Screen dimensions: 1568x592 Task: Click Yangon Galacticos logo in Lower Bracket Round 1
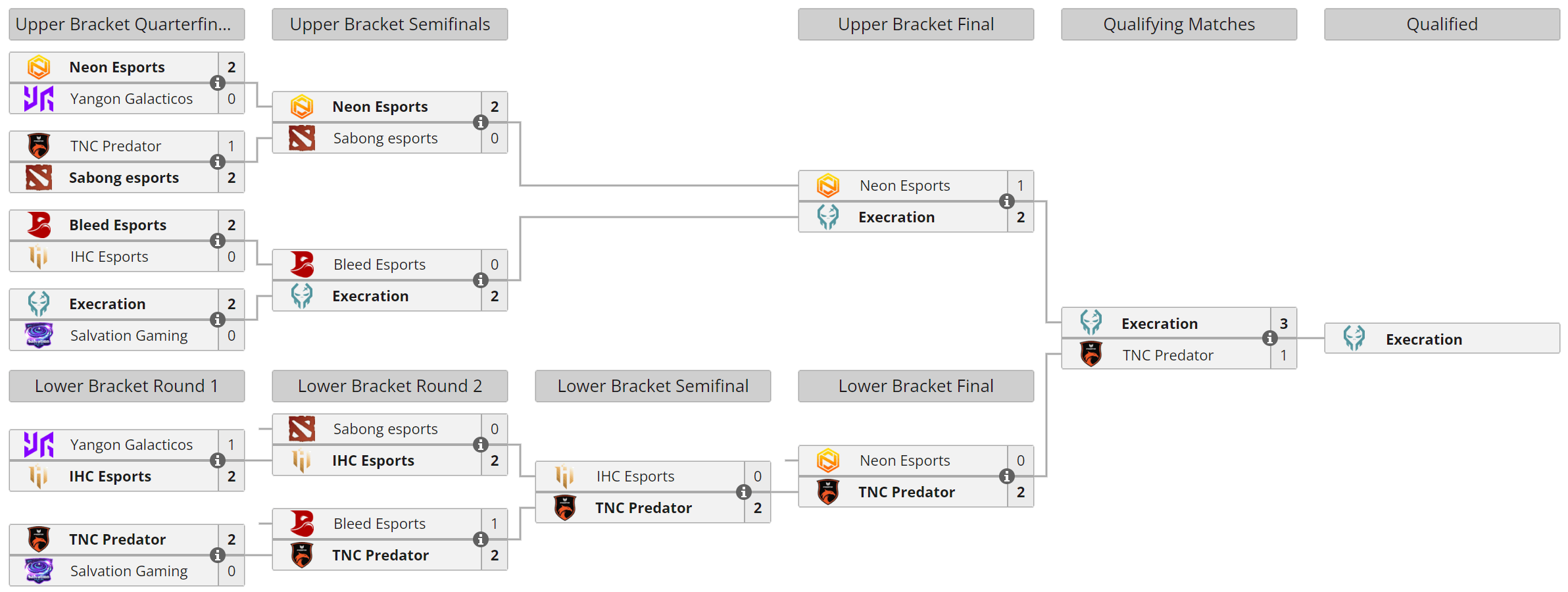39,445
